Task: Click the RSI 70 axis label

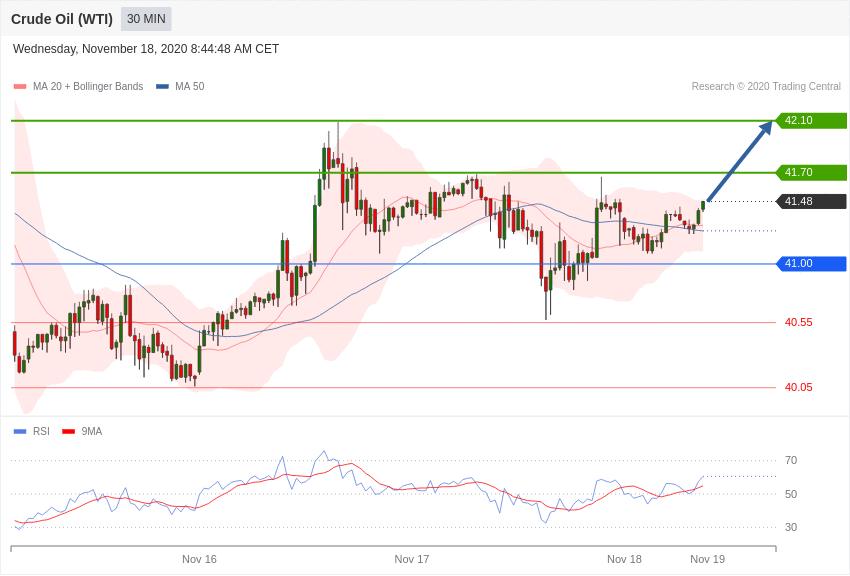Action: click(x=791, y=461)
